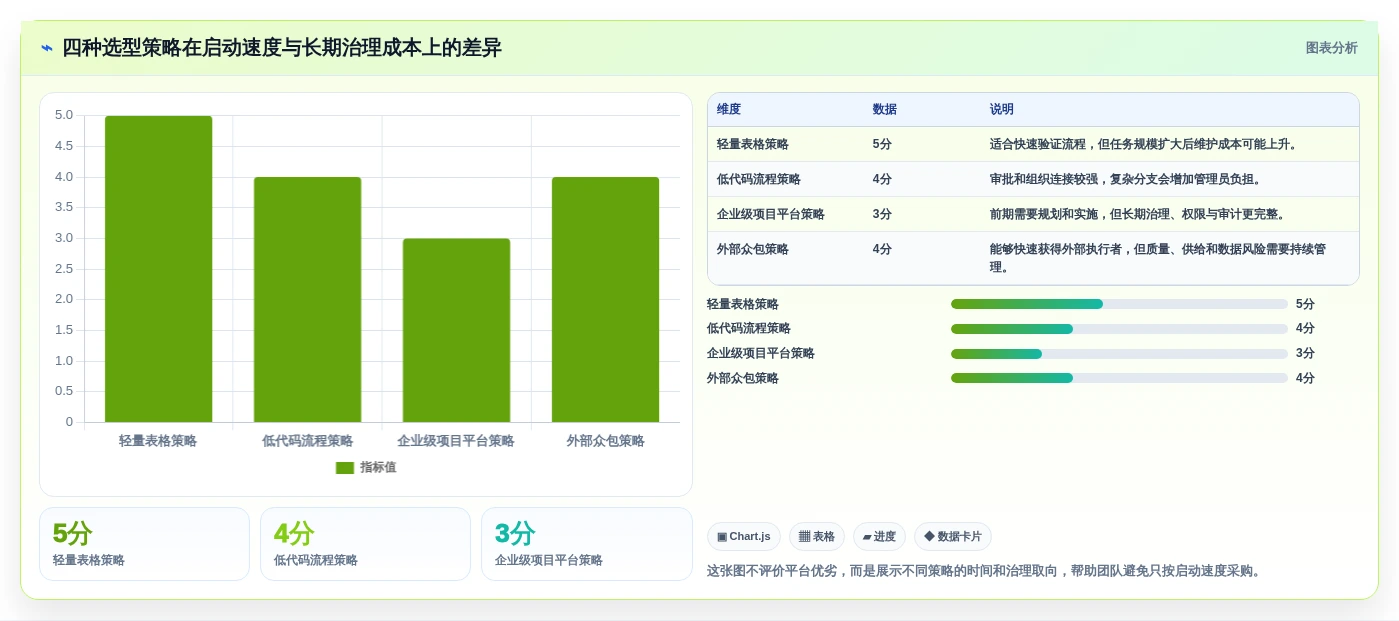This screenshot has height=621, width=1399.
Task: Click the 企业级项目平台策略 progress row label
Action: (x=761, y=354)
